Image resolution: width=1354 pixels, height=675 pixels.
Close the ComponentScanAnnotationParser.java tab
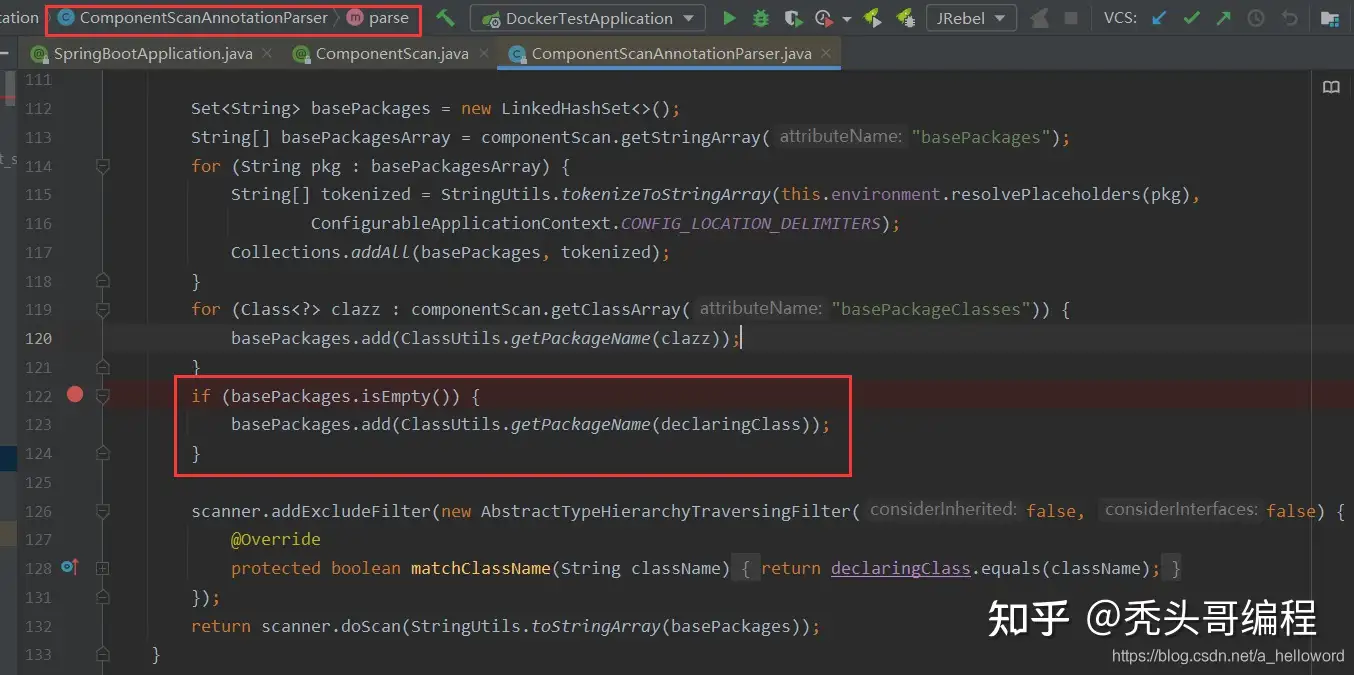click(825, 53)
